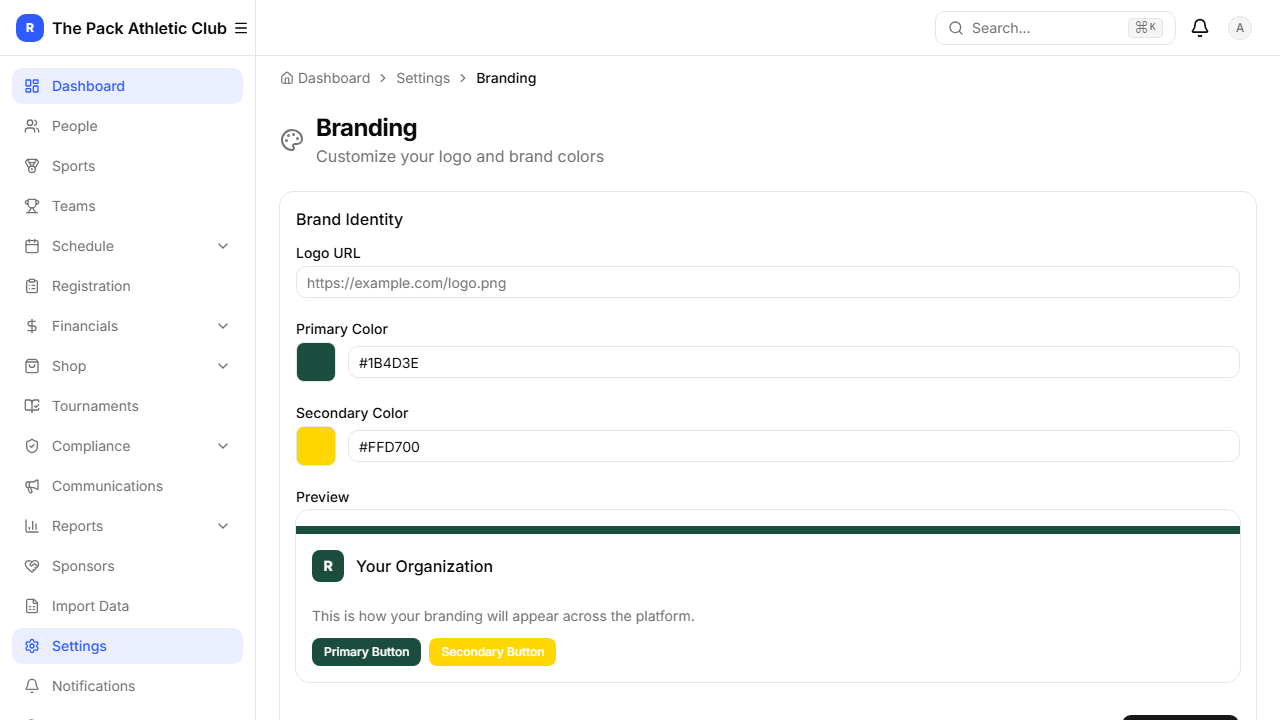Click the Shop bag icon

pyautogui.click(x=32, y=366)
